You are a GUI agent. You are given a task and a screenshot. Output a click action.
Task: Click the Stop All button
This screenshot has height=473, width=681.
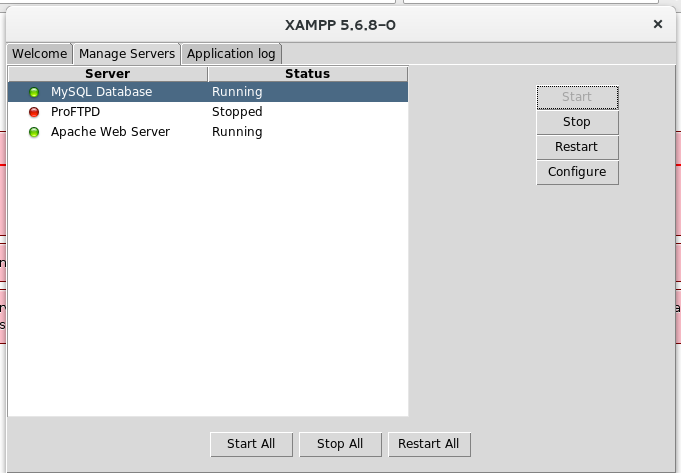click(x=340, y=444)
